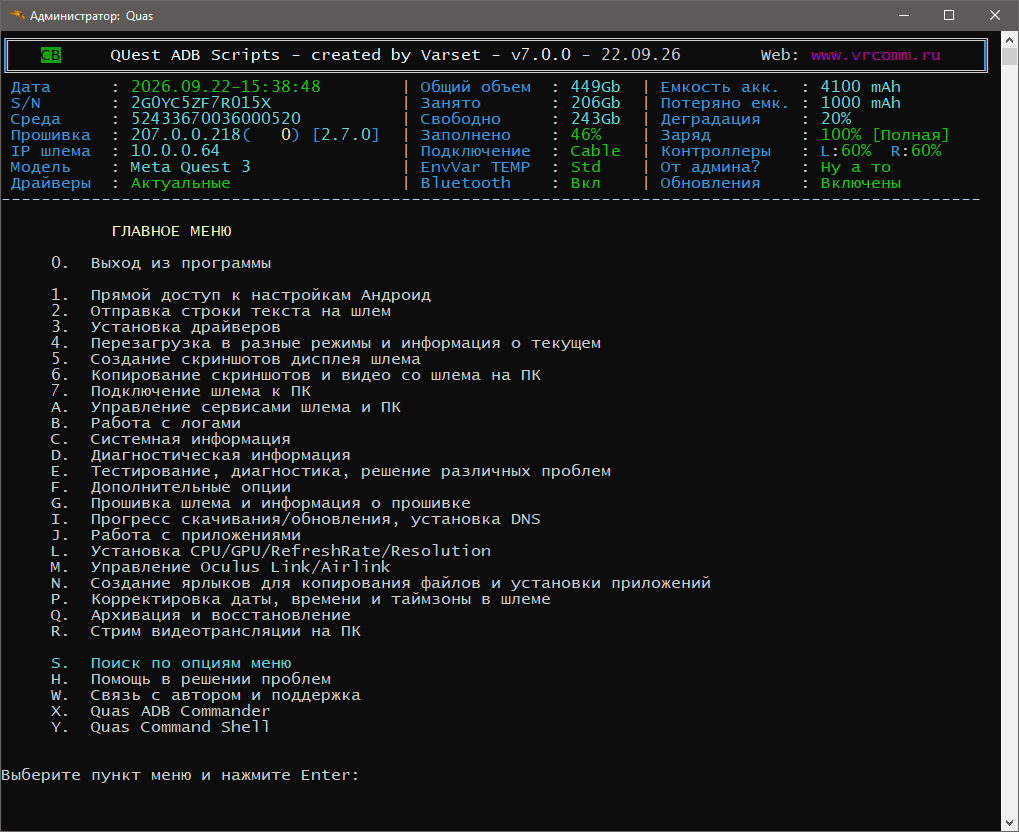Close the Quas console window
1019x832 pixels.
[x=994, y=15]
